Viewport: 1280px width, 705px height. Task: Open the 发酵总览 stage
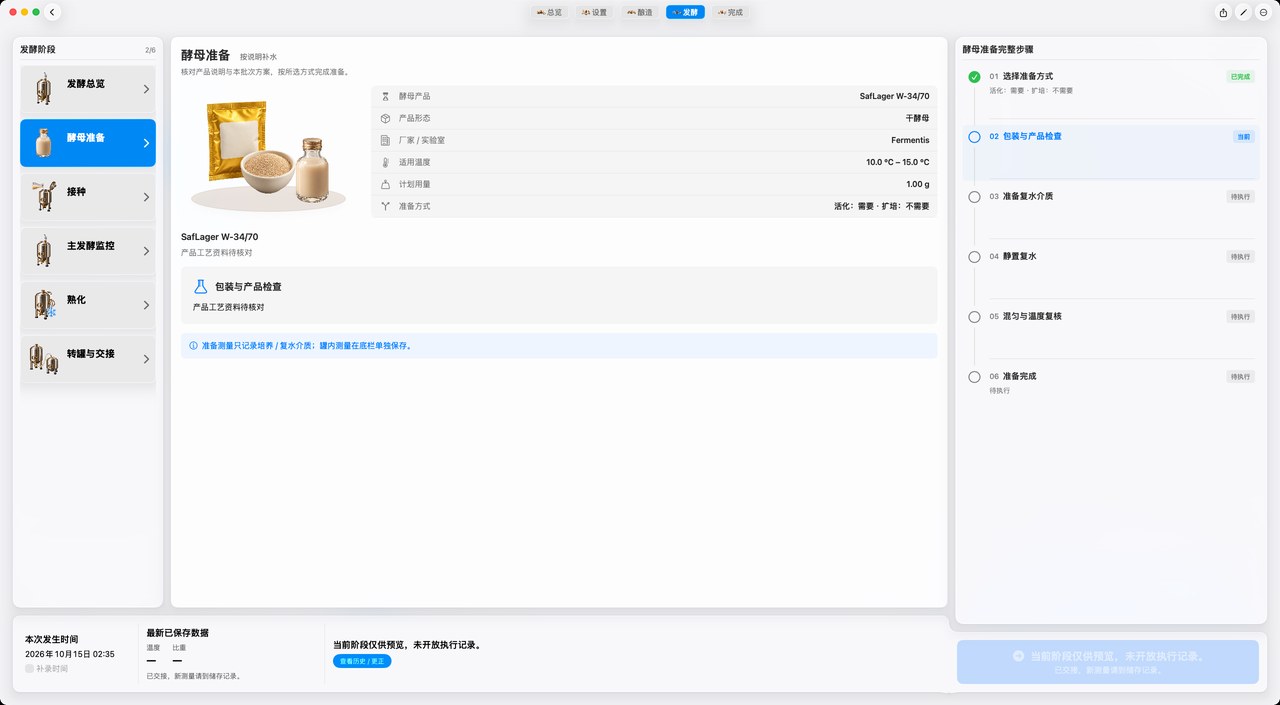click(x=88, y=89)
